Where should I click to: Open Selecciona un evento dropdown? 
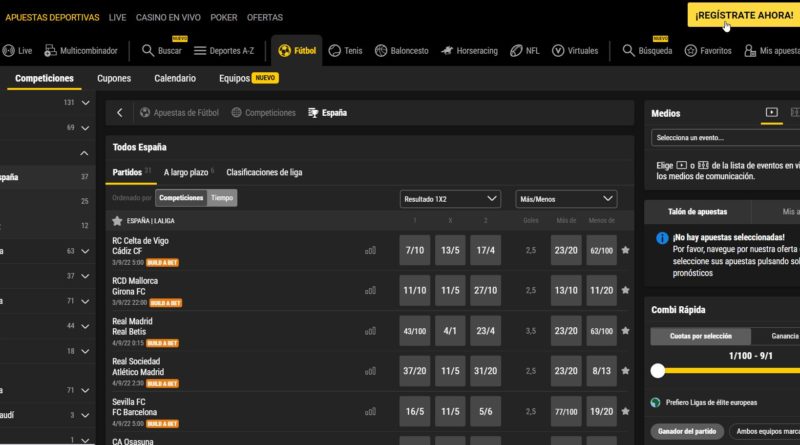pos(726,138)
